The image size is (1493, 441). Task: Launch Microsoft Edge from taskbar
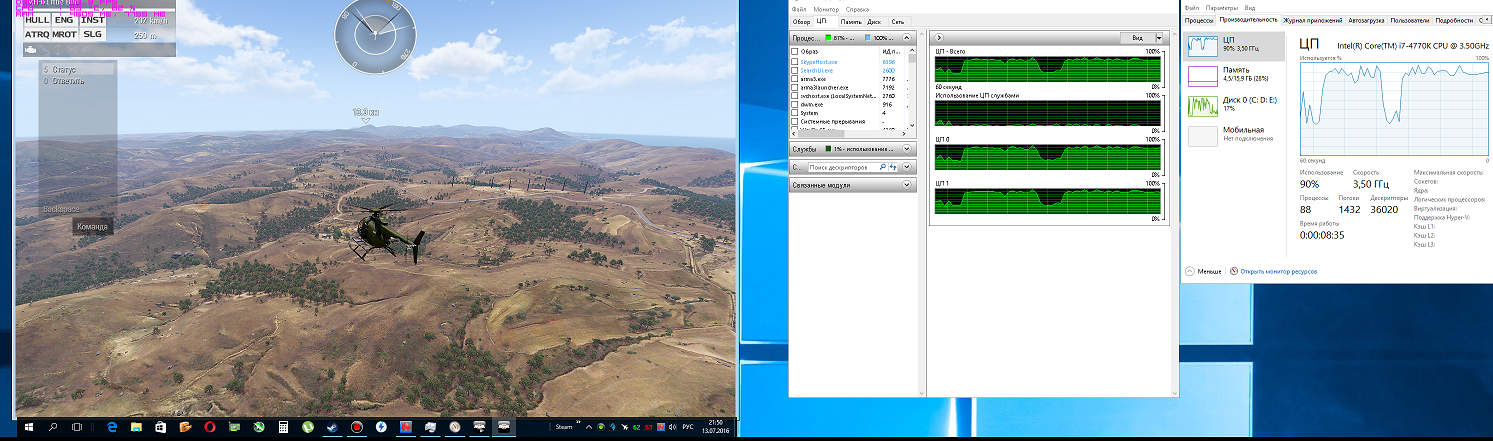112,427
